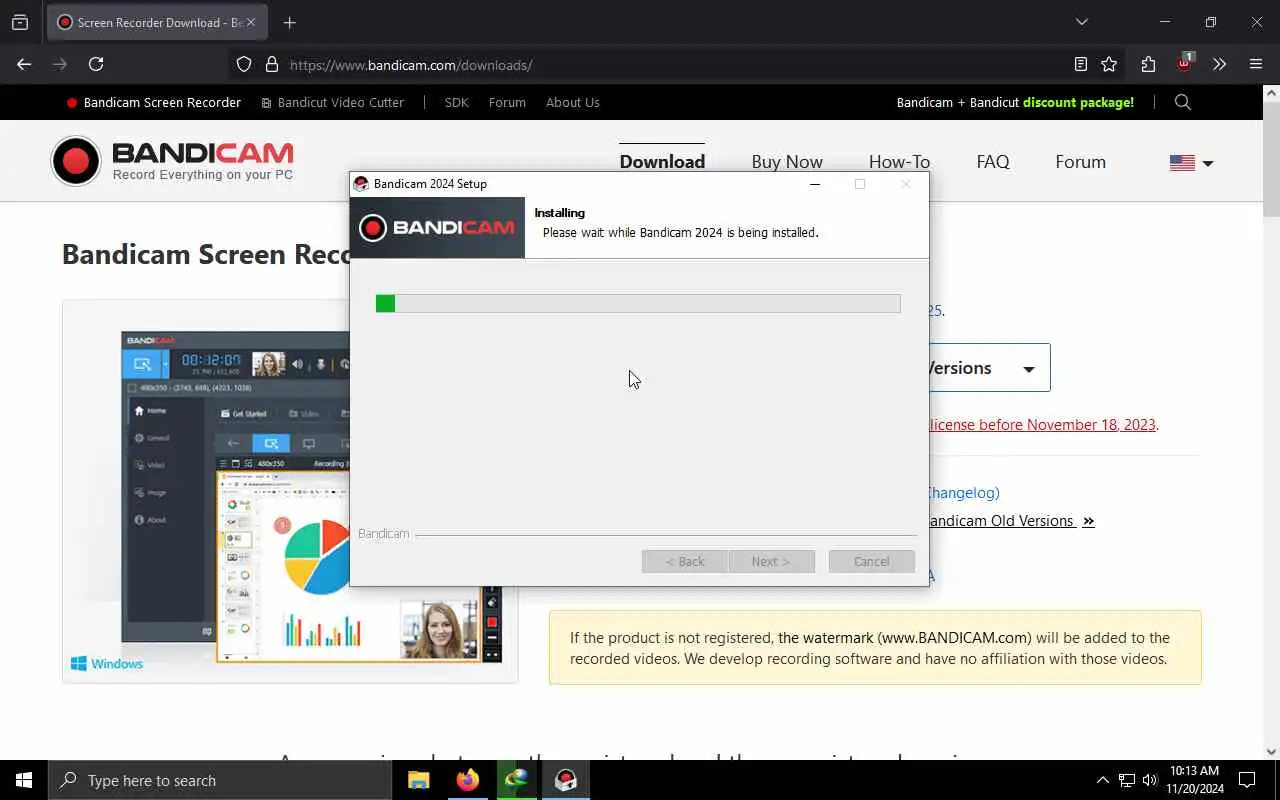Screen dimensions: 1280x800
Task: Click the website search magnifier icon
Action: tap(1183, 102)
